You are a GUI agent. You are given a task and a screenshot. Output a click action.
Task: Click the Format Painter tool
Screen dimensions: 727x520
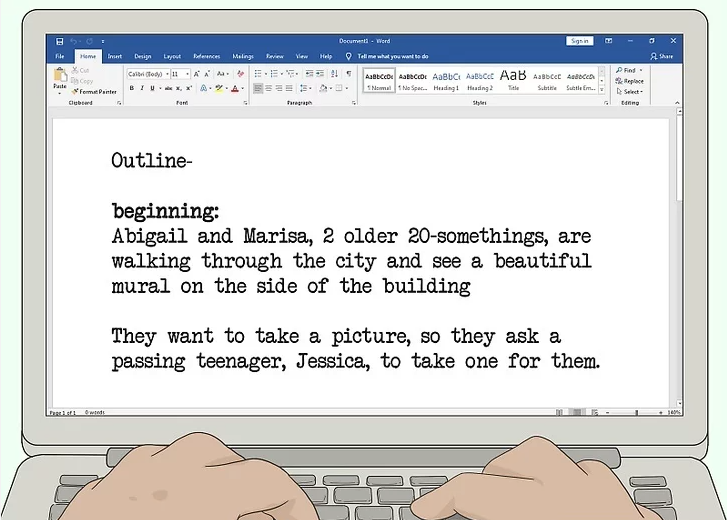coord(95,92)
